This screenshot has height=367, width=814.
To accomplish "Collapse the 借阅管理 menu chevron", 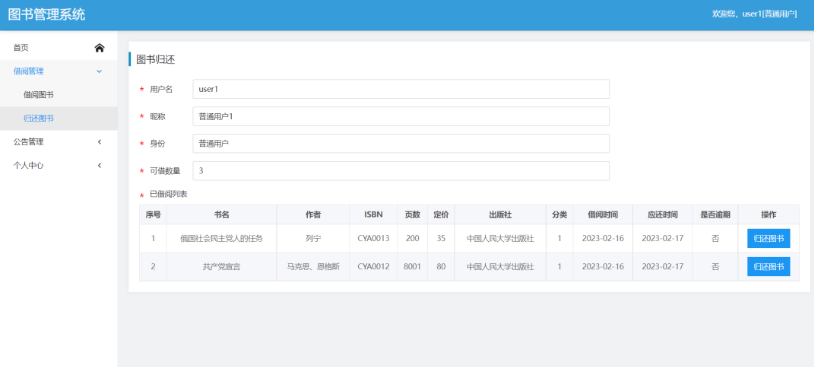I will click(100, 71).
